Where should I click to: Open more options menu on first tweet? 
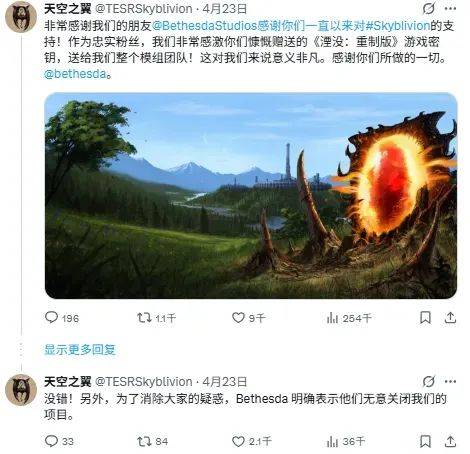click(450, 9)
